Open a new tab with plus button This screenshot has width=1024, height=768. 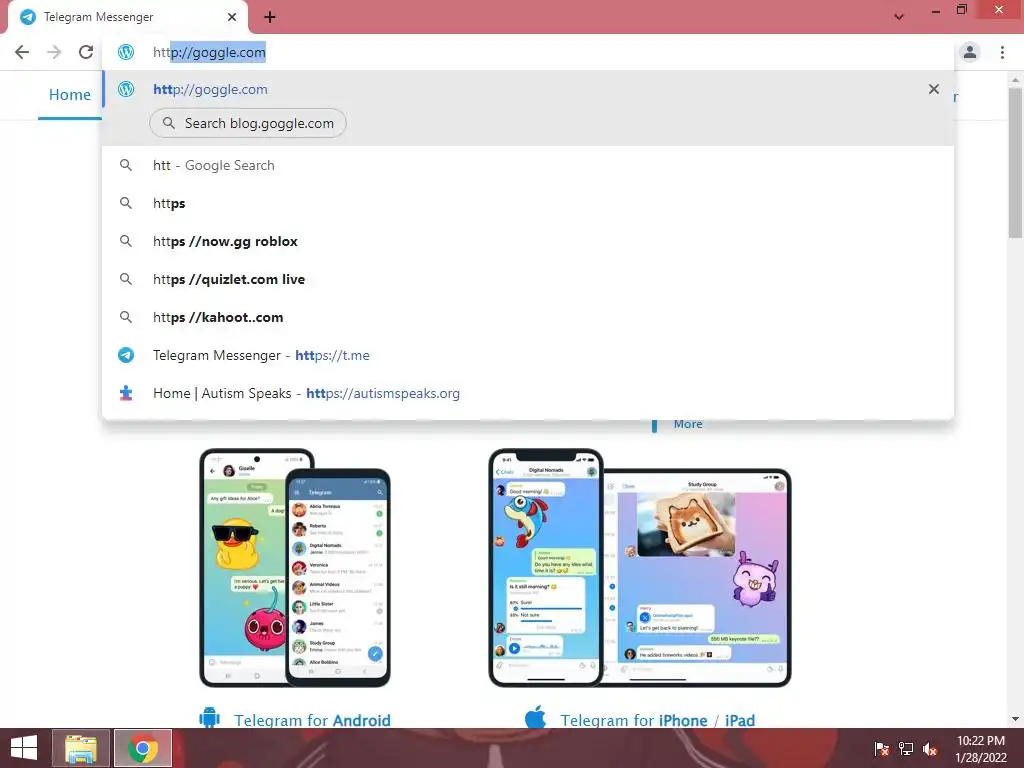pos(270,17)
